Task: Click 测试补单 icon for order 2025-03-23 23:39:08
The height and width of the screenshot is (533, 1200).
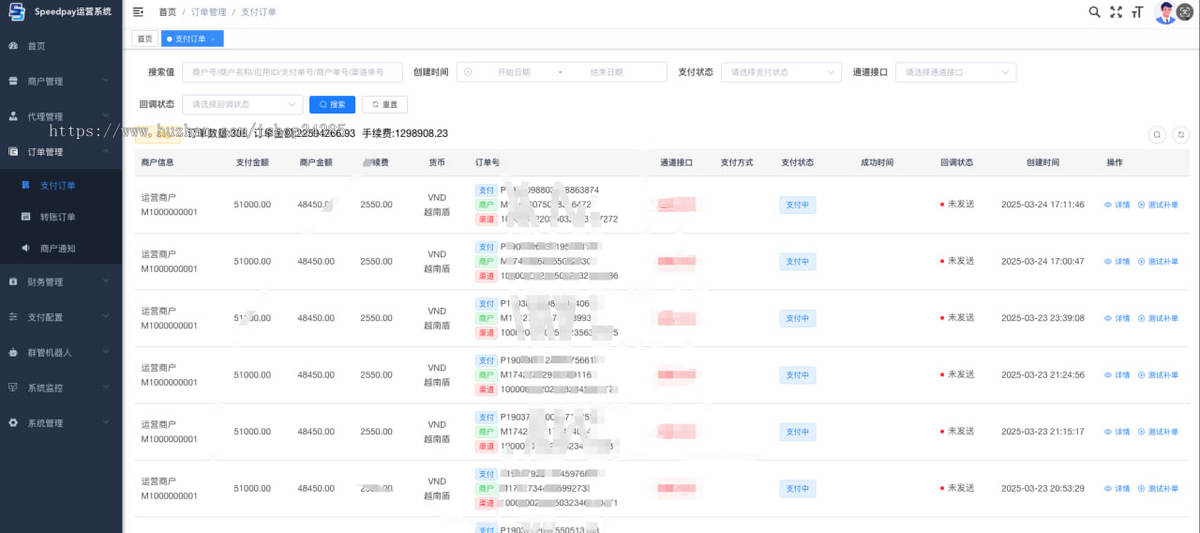Action: [x=1142, y=318]
